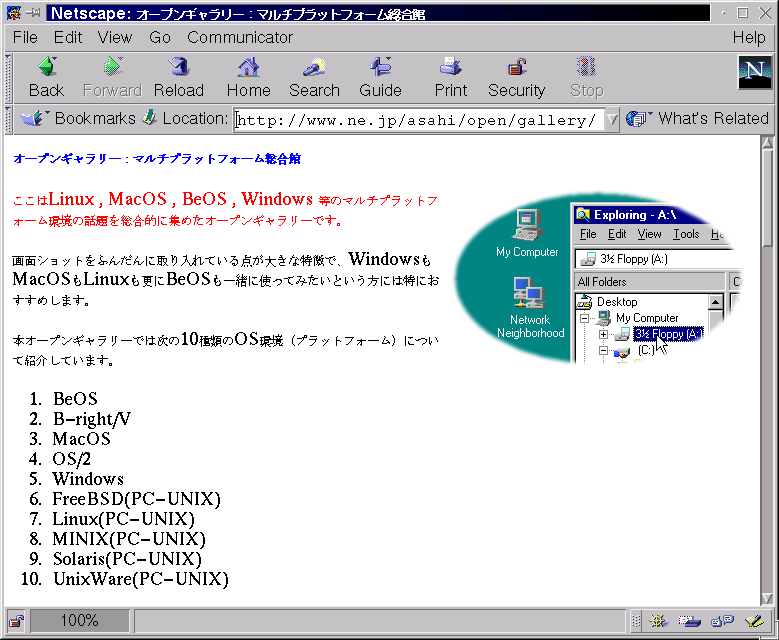Click the pin icon in title bar
Image resolution: width=779 pixels, height=640 pixels.
33,13
